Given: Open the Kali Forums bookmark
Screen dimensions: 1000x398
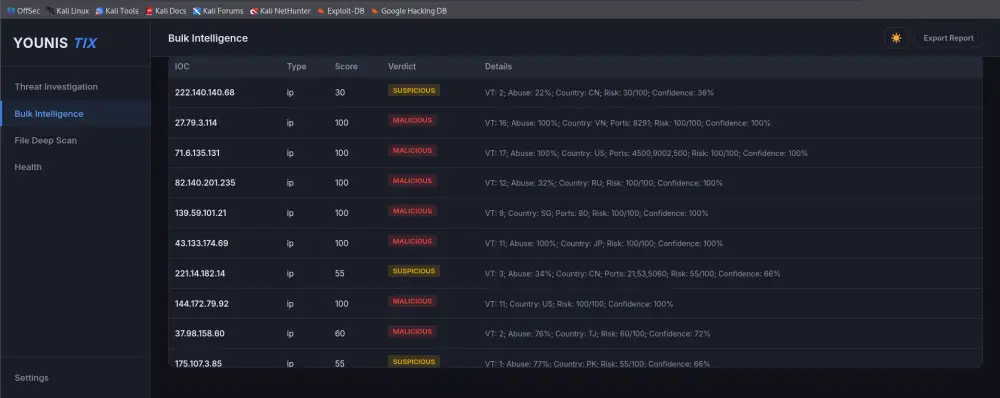Looking at the screenshot, I should tap(218, 11).
